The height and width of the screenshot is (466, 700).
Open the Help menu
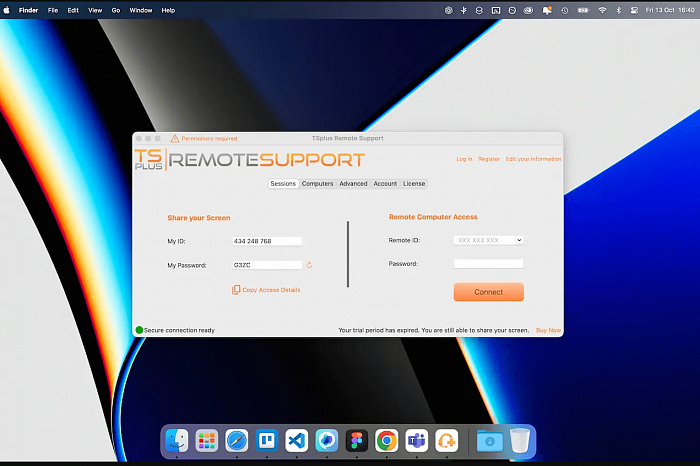[168, 10]
